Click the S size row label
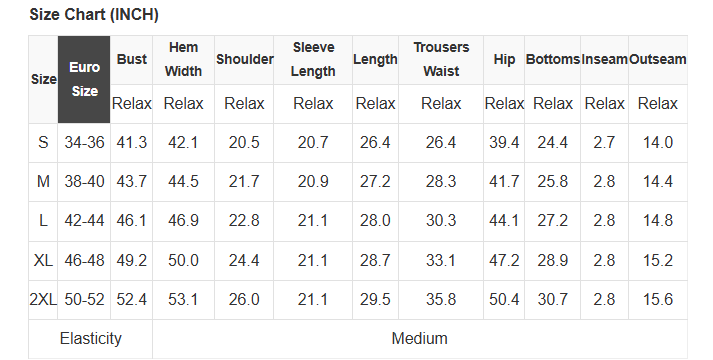 (x=43, y=143)
